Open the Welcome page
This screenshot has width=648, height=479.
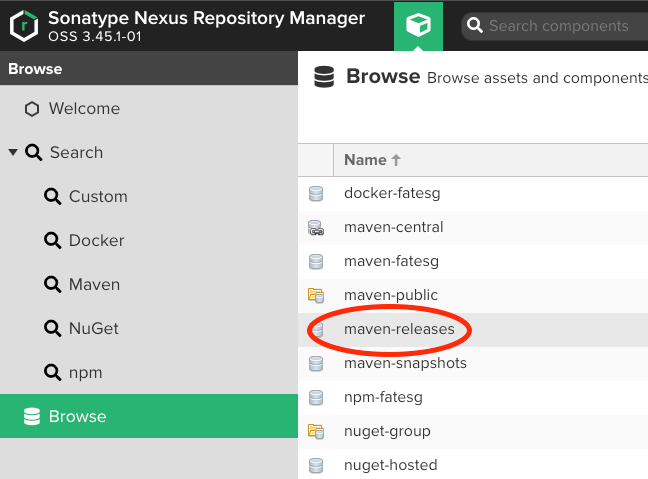[84, 109]
